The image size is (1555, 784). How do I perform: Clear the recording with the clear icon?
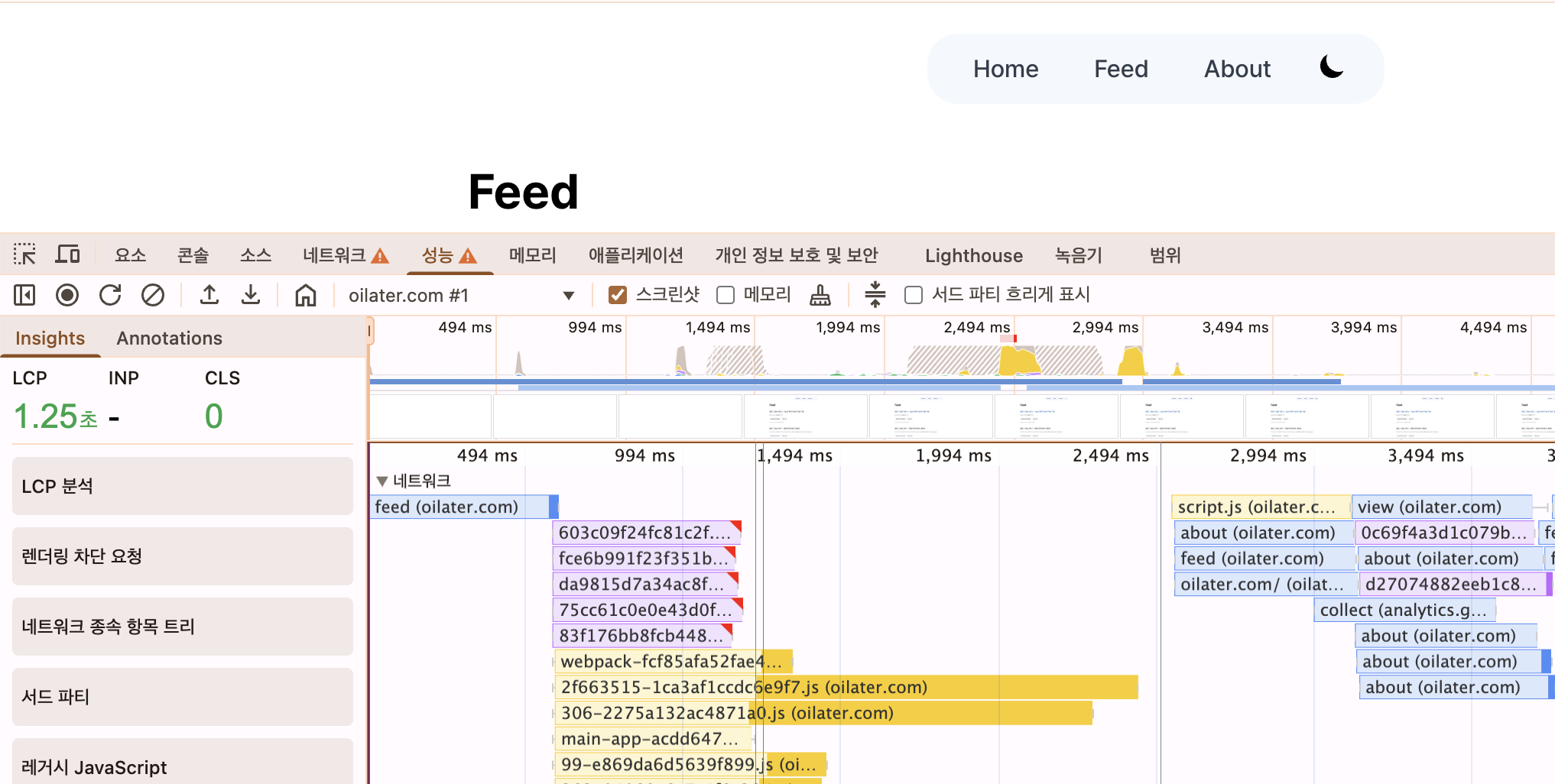(x=153, y=295)
